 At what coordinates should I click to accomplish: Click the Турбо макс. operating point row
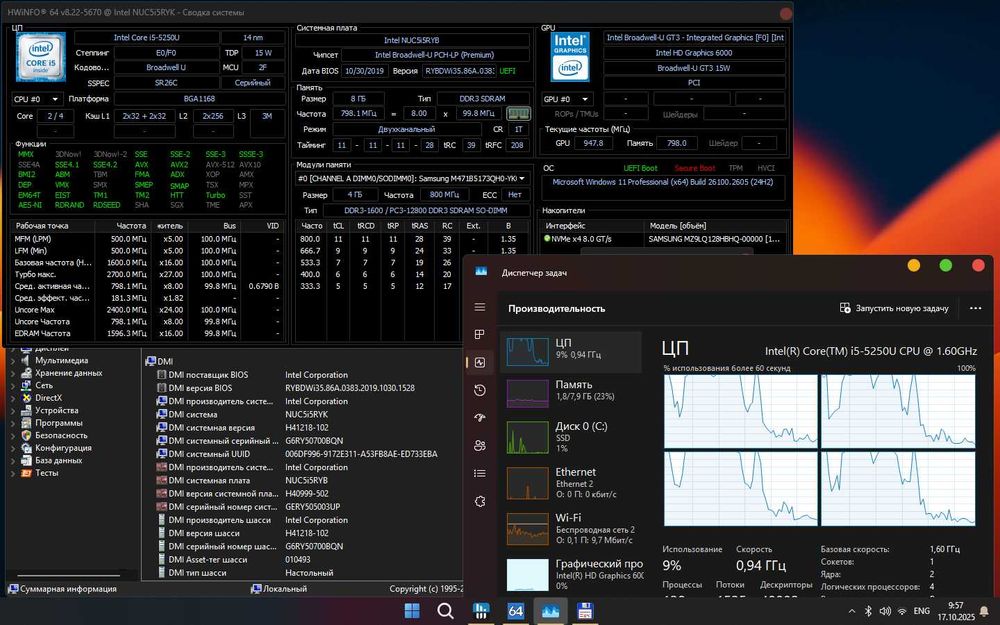pyautogui.click(x=147, y=274)
